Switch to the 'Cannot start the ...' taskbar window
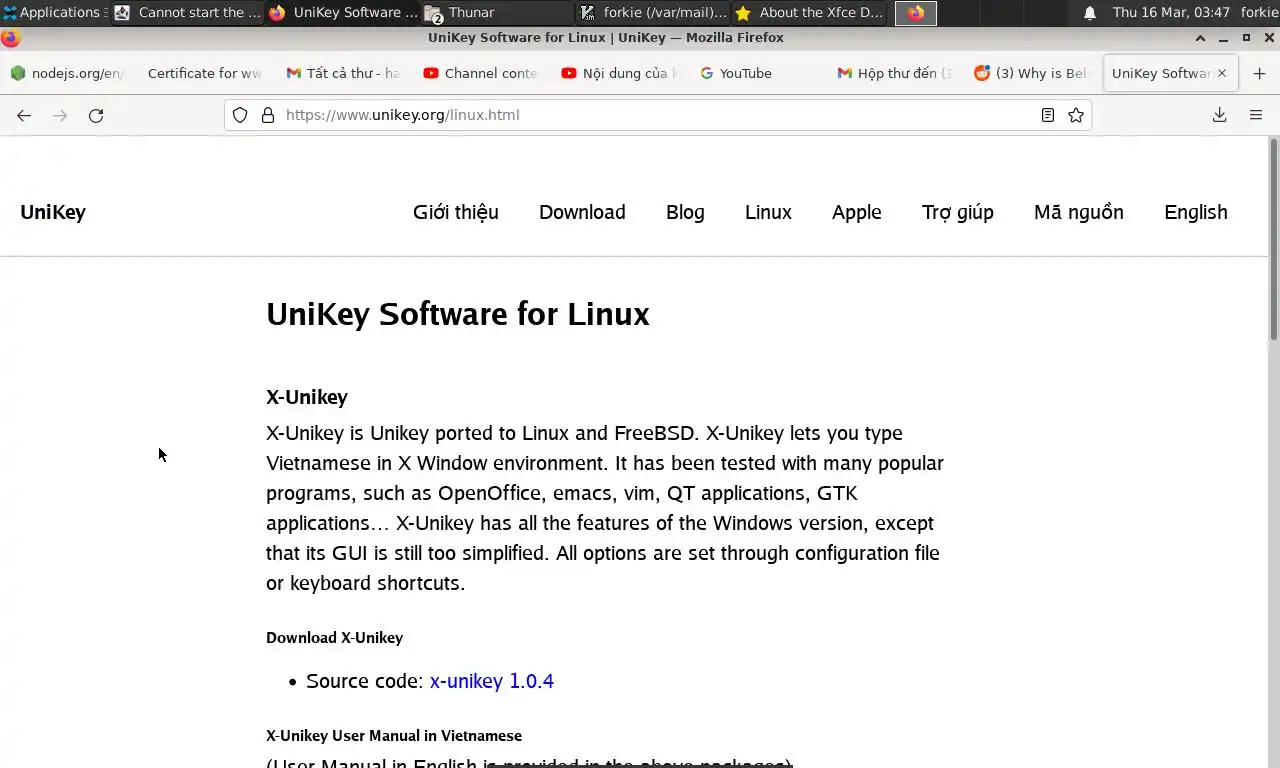The width and height of the screenshot is (1280, 768). pos(187,12)
